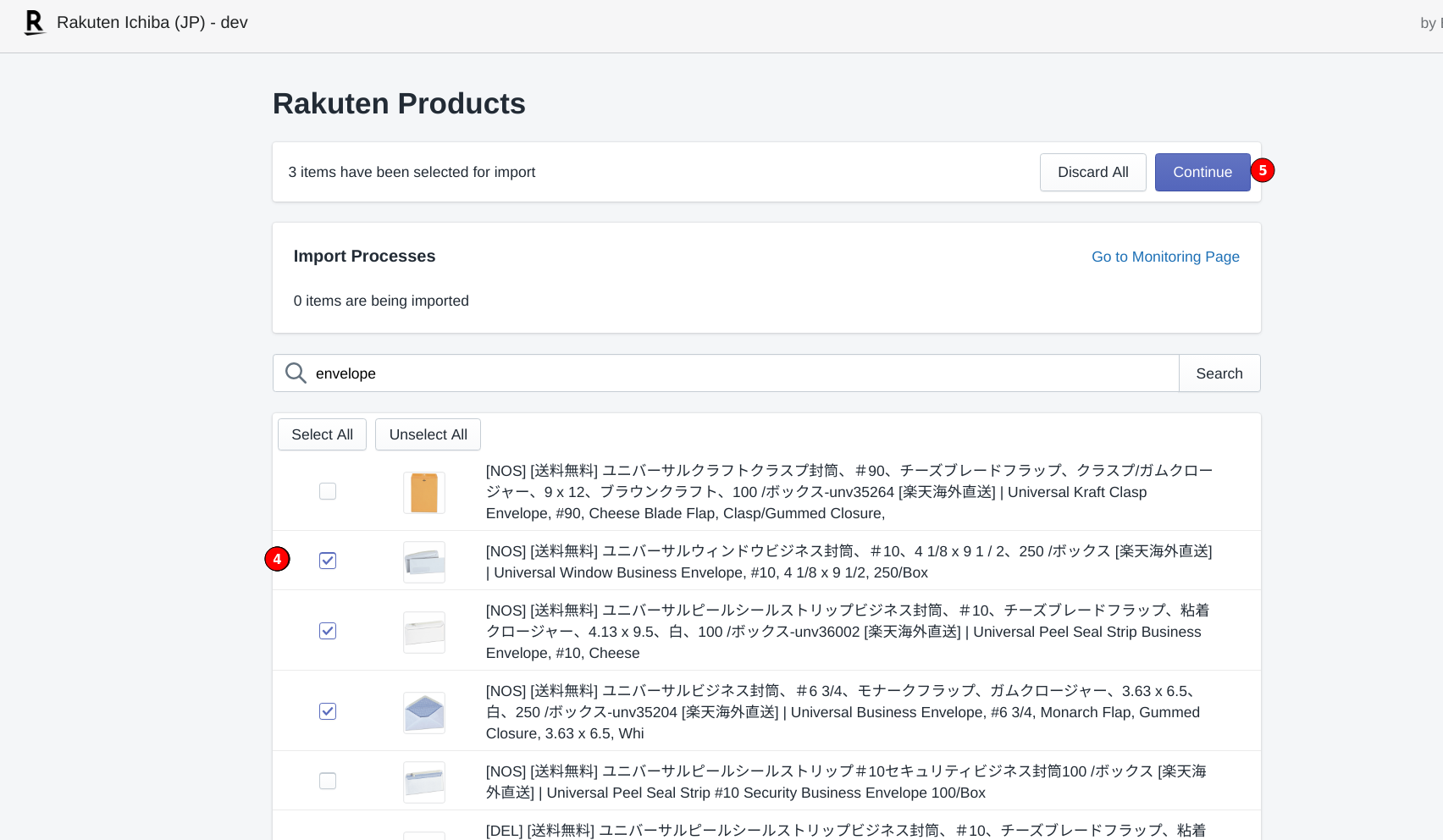Click '0 items are being imported' text
Viewport: 1443px width, 840px height.
(x=381, y=301)
